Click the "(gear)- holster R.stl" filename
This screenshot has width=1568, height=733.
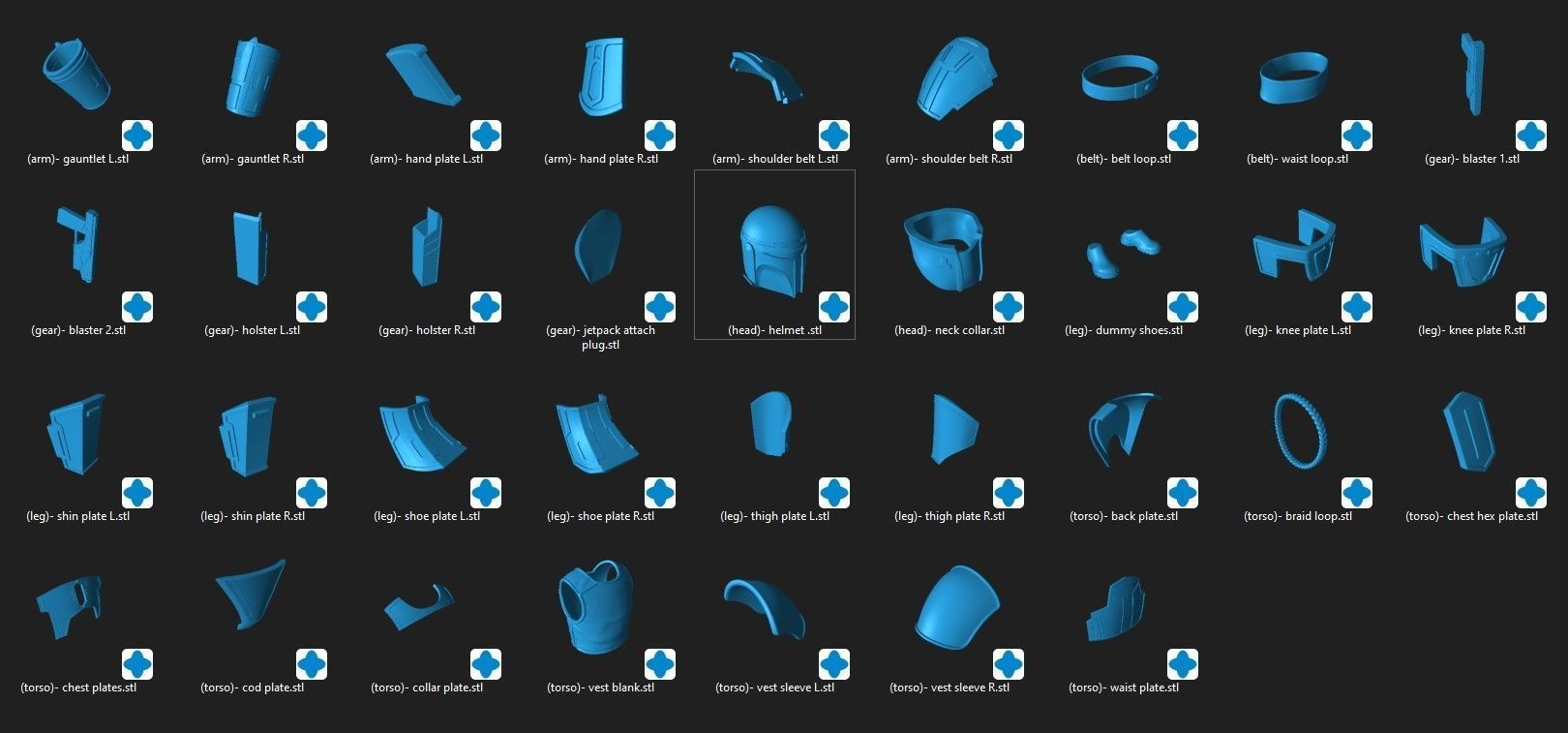[x=427, y=330]
